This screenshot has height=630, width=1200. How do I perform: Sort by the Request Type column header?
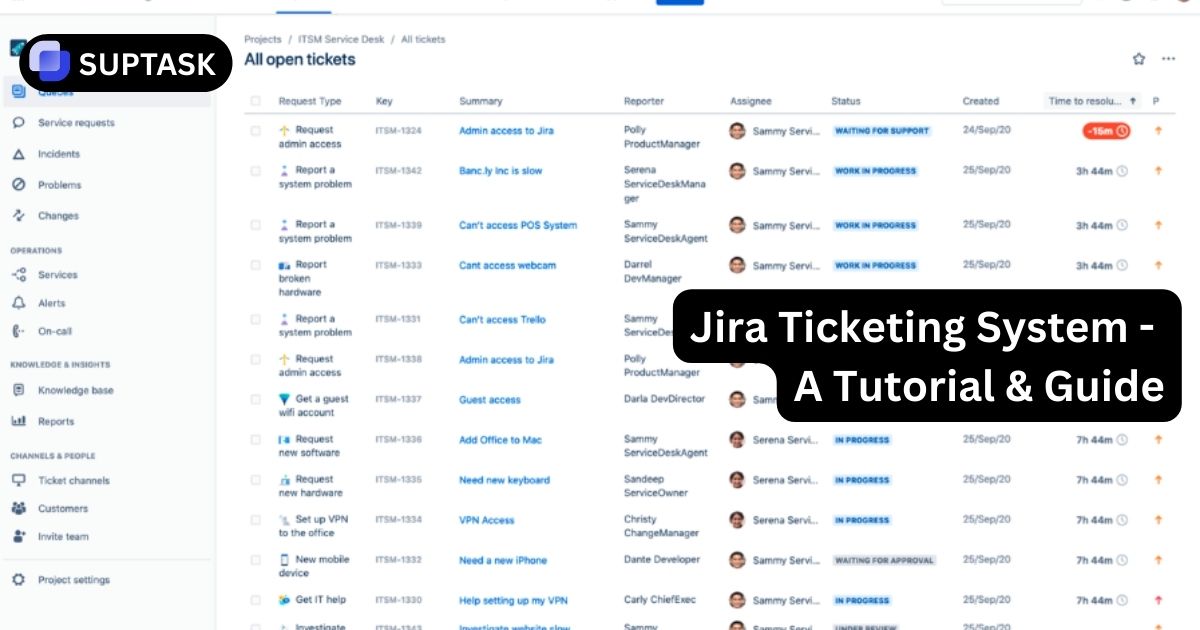pos(310,101)
